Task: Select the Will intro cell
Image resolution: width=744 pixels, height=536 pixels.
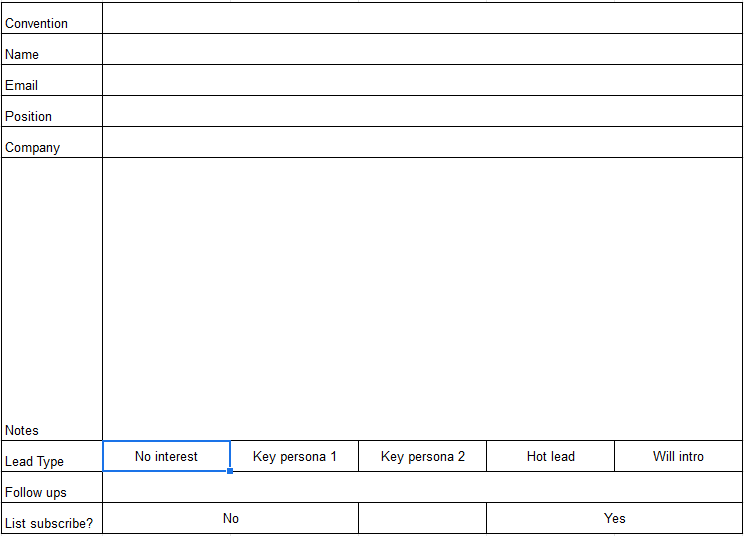Action: (679, 456)
